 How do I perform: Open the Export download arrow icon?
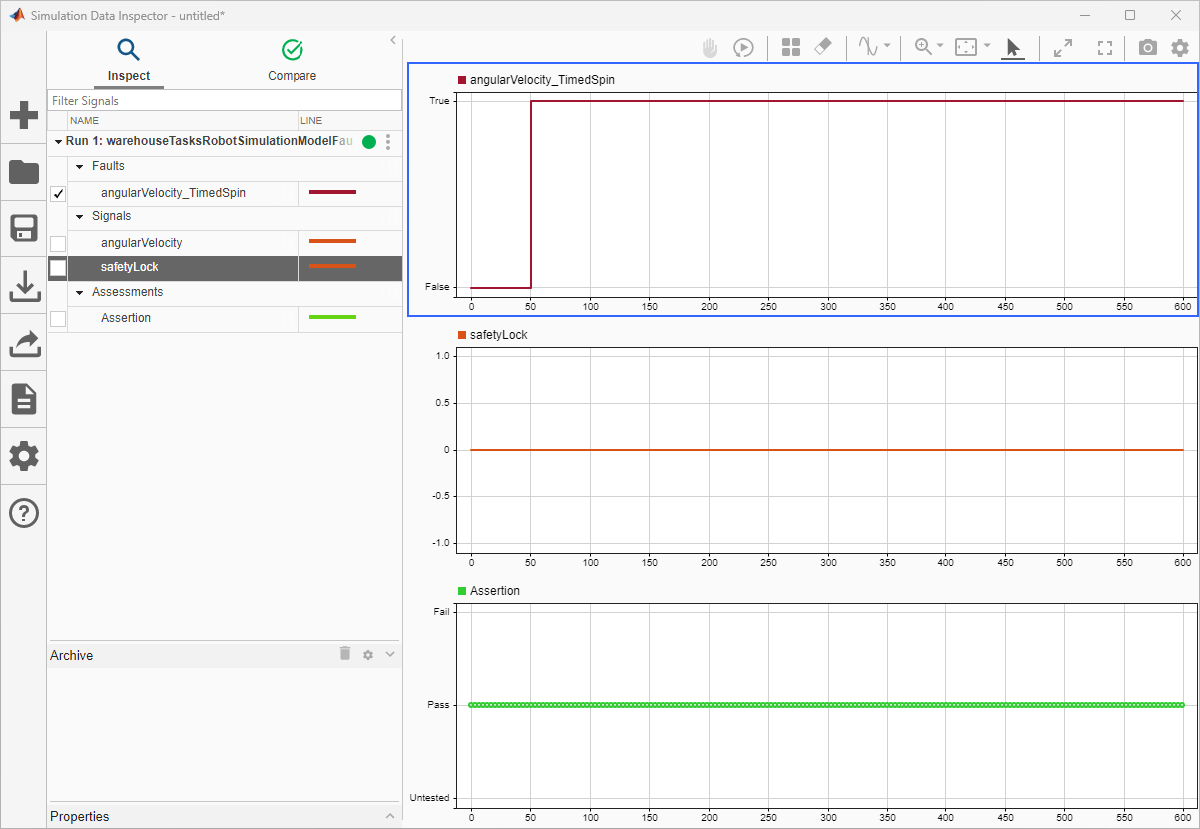click(24, 286)
